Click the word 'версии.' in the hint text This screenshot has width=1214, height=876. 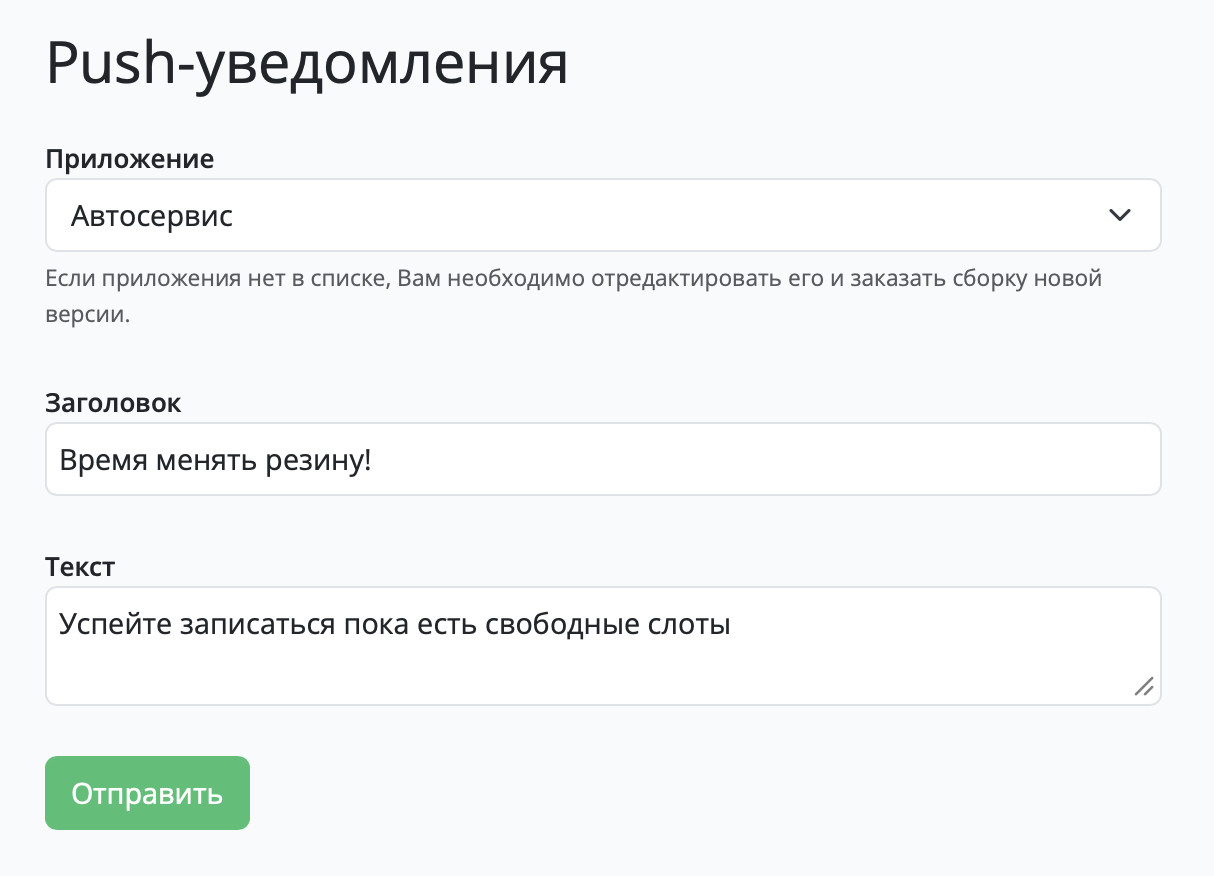[88, 314]
